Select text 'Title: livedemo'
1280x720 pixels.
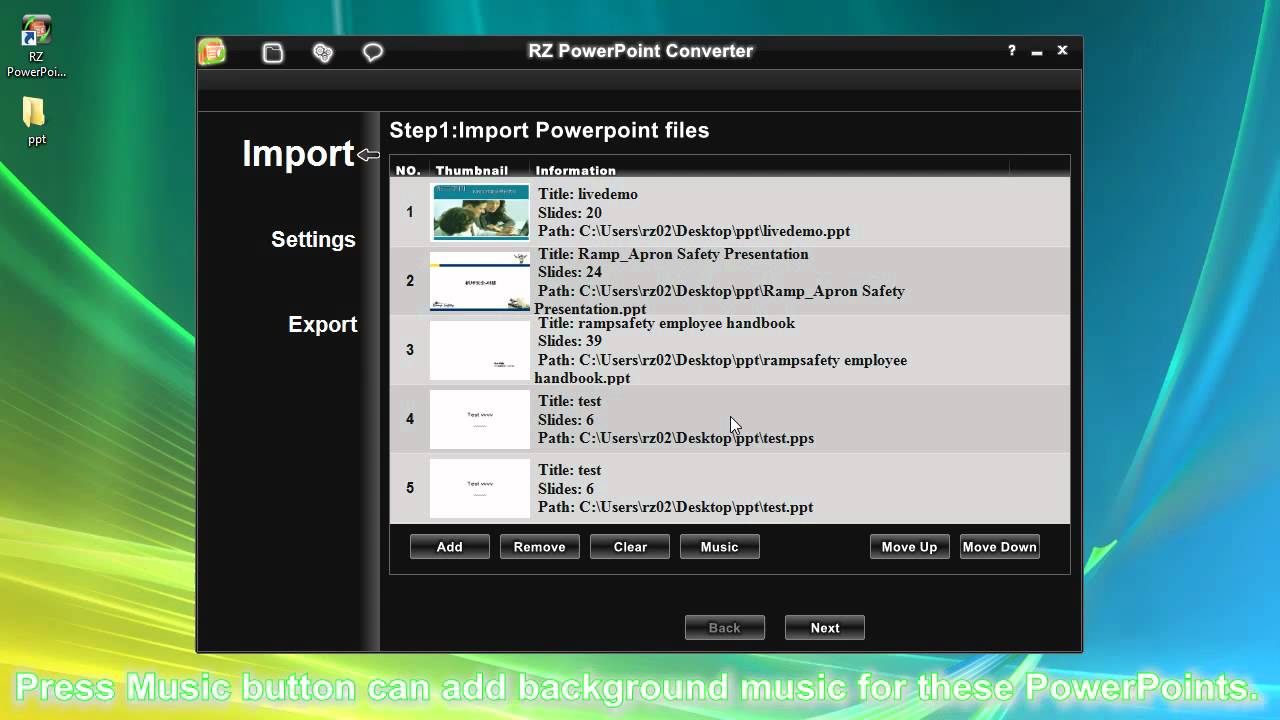(588, 194)
